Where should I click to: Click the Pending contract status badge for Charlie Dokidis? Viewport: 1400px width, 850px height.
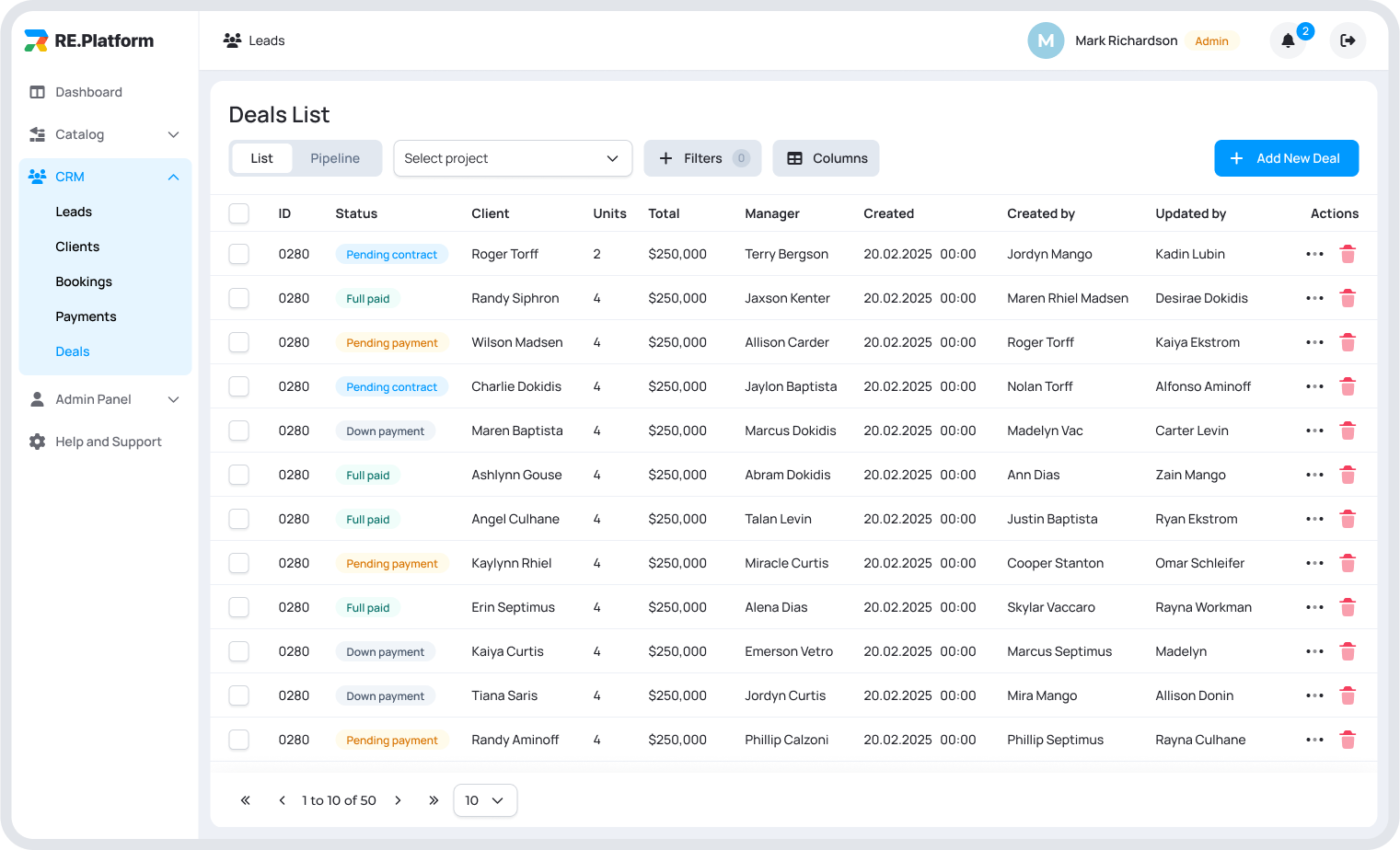click(x=391, y=386)
